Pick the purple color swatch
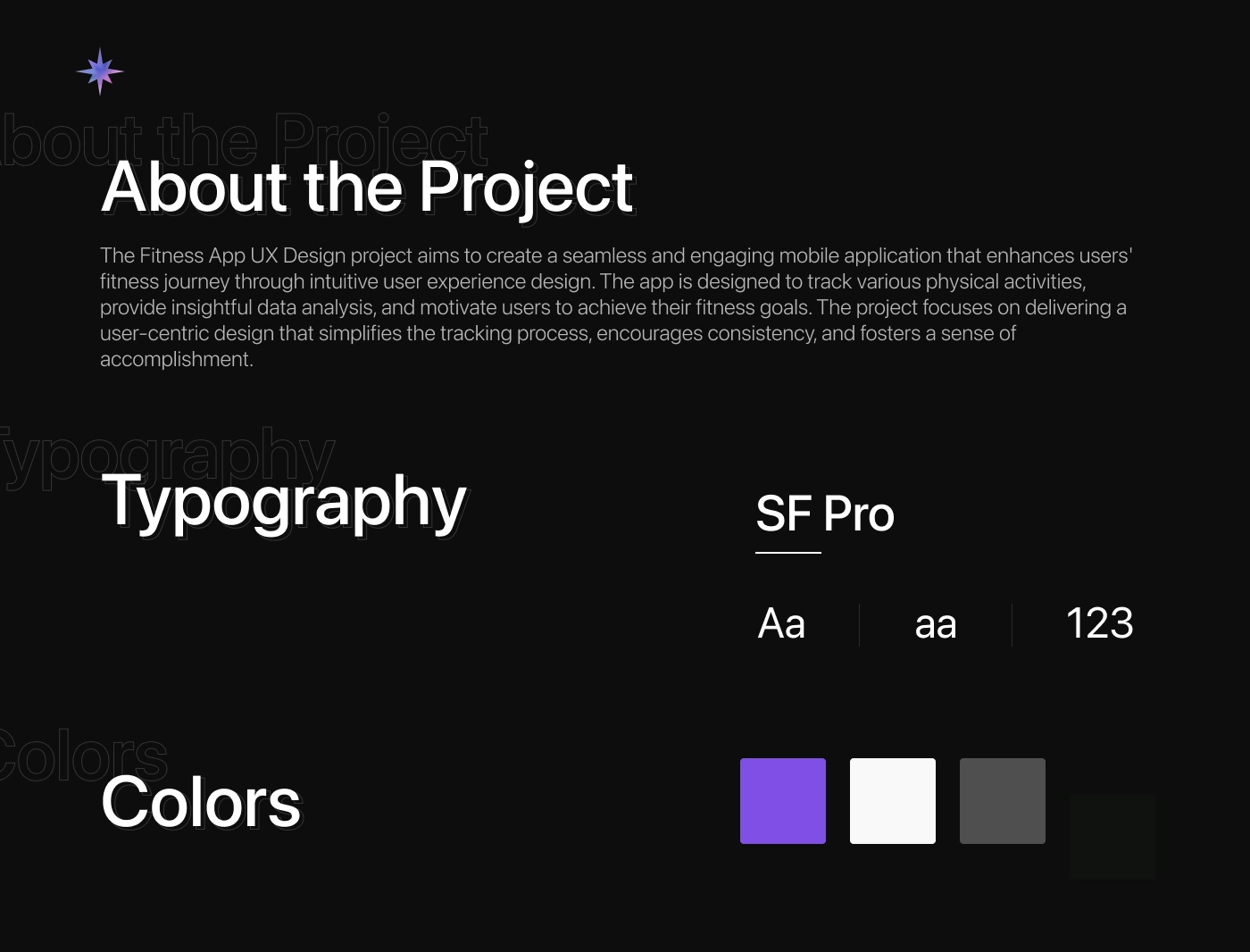The height and width of the screenshot is (952, 1250). click(783, 801)
